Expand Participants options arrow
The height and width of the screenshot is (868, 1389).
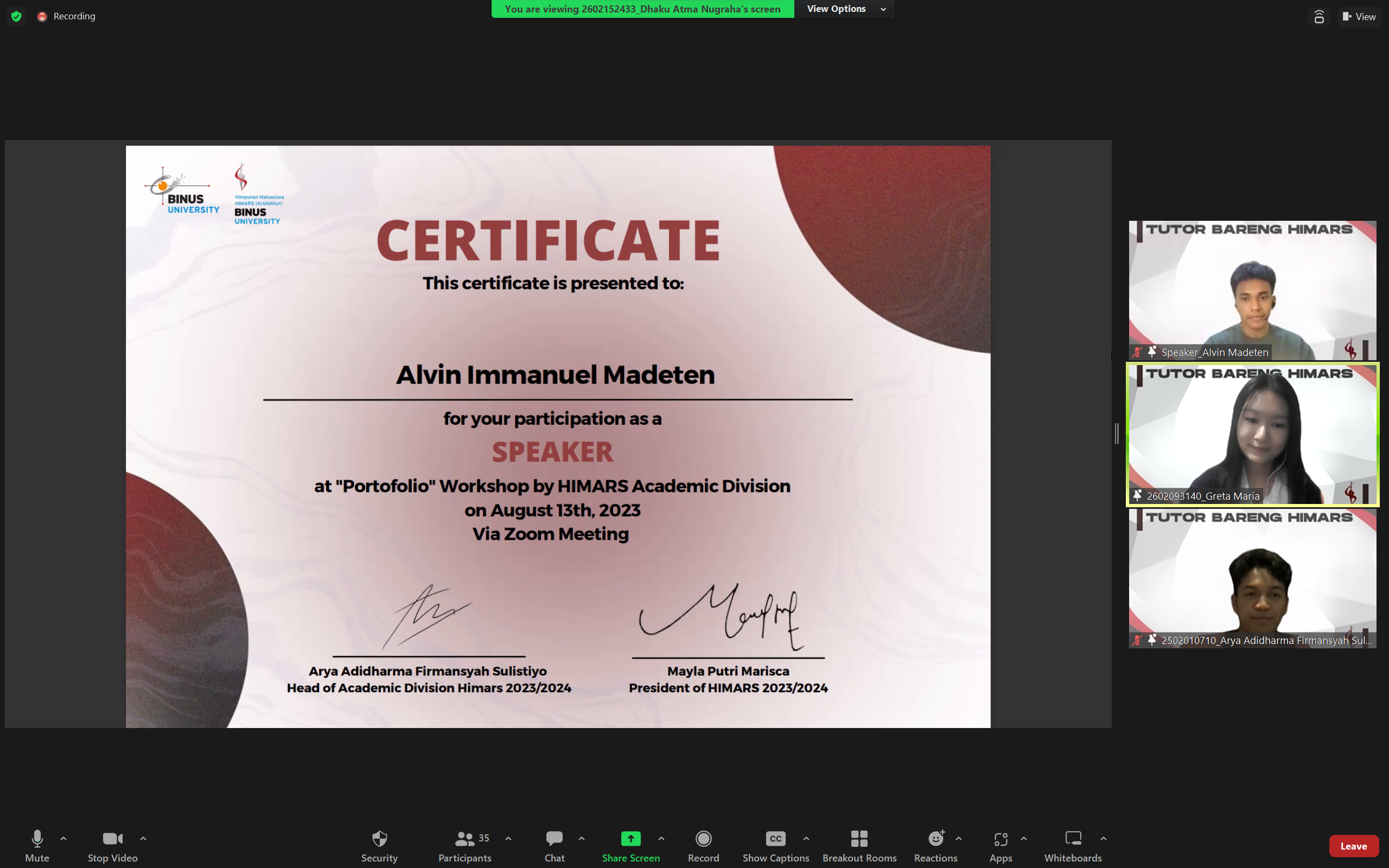coord(508,839)
